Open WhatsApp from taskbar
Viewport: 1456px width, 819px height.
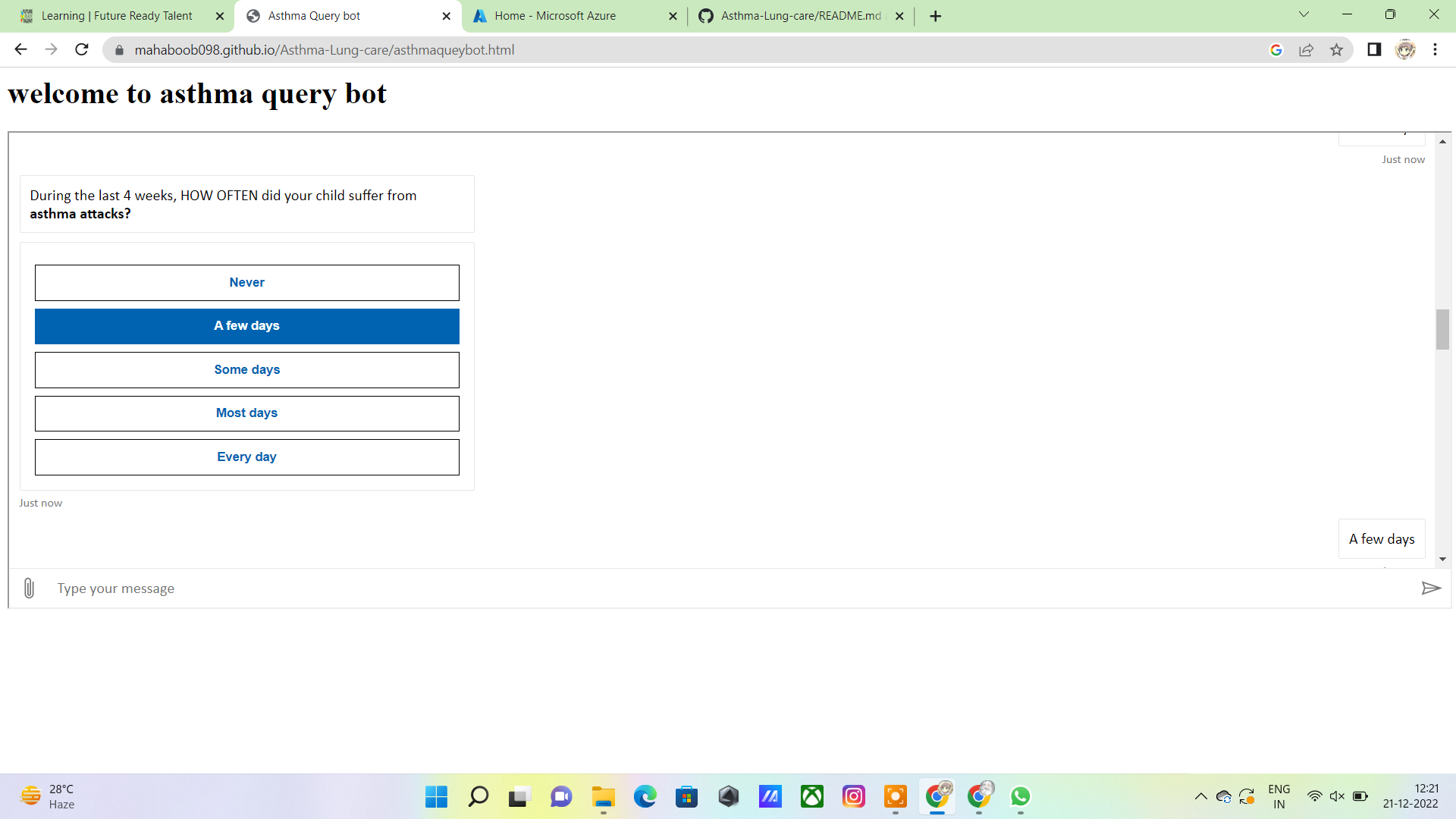pyautogui.click(x=1020, y=796)
